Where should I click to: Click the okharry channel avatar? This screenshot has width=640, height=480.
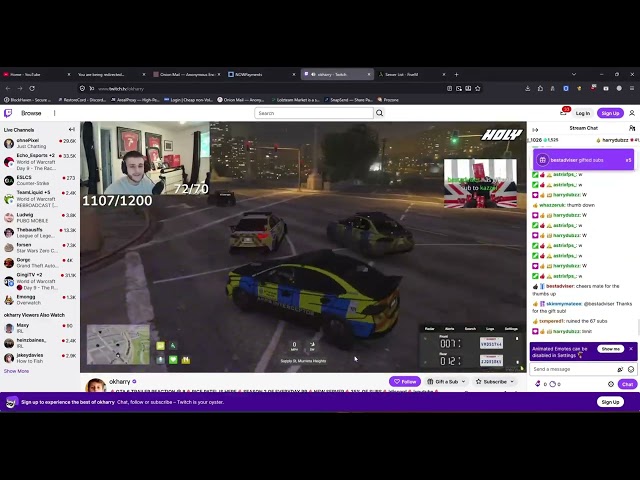pyautogui.click(x=96, y=385)
